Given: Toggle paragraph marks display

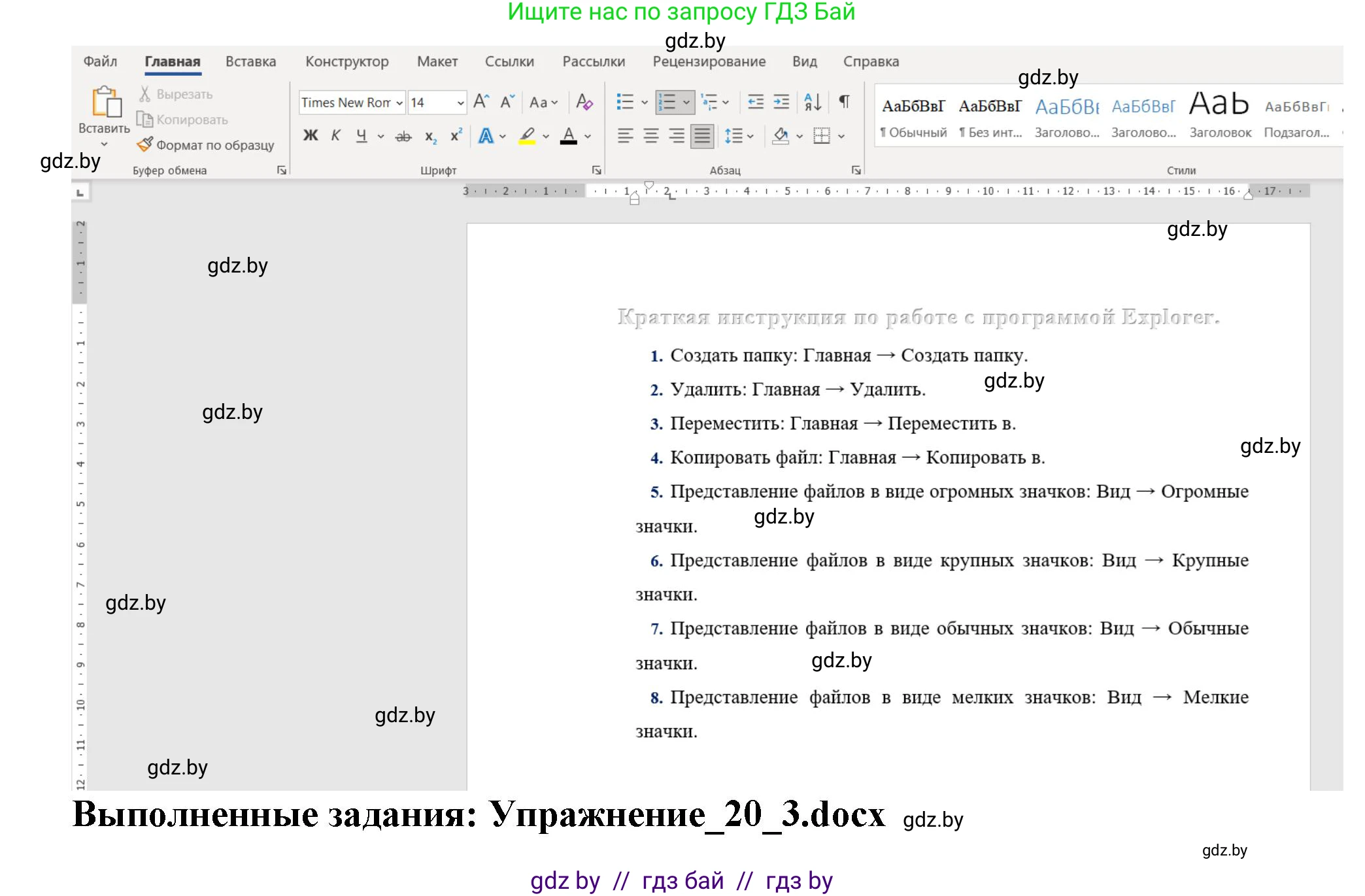Looking at the screenshot, I should tap(845, 102).
